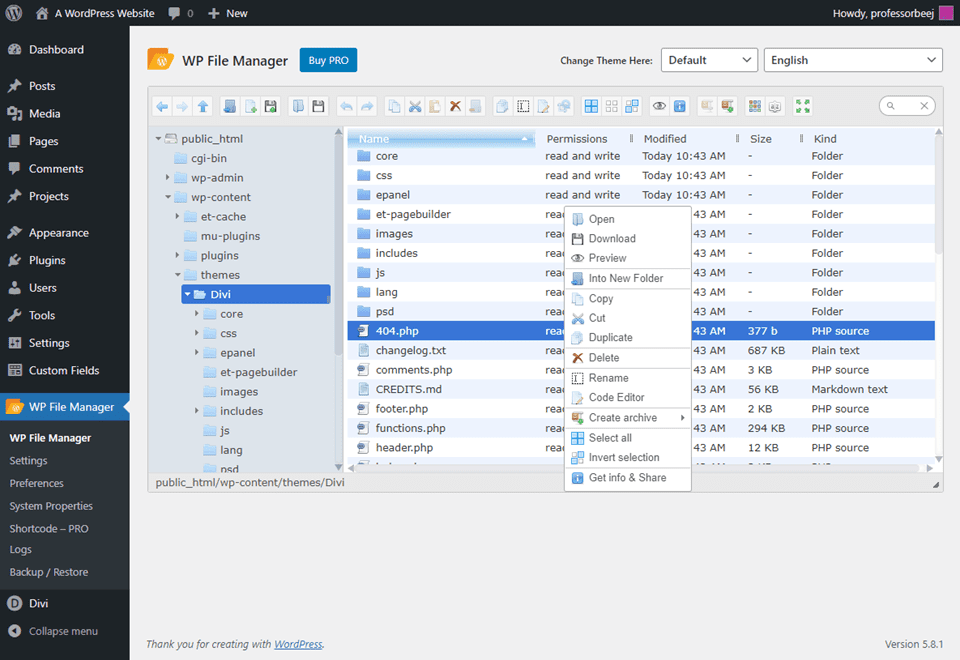Click the Buy PRO button
Image resolution: width=960 pixels, height=660 pixels.
[328, 60]
